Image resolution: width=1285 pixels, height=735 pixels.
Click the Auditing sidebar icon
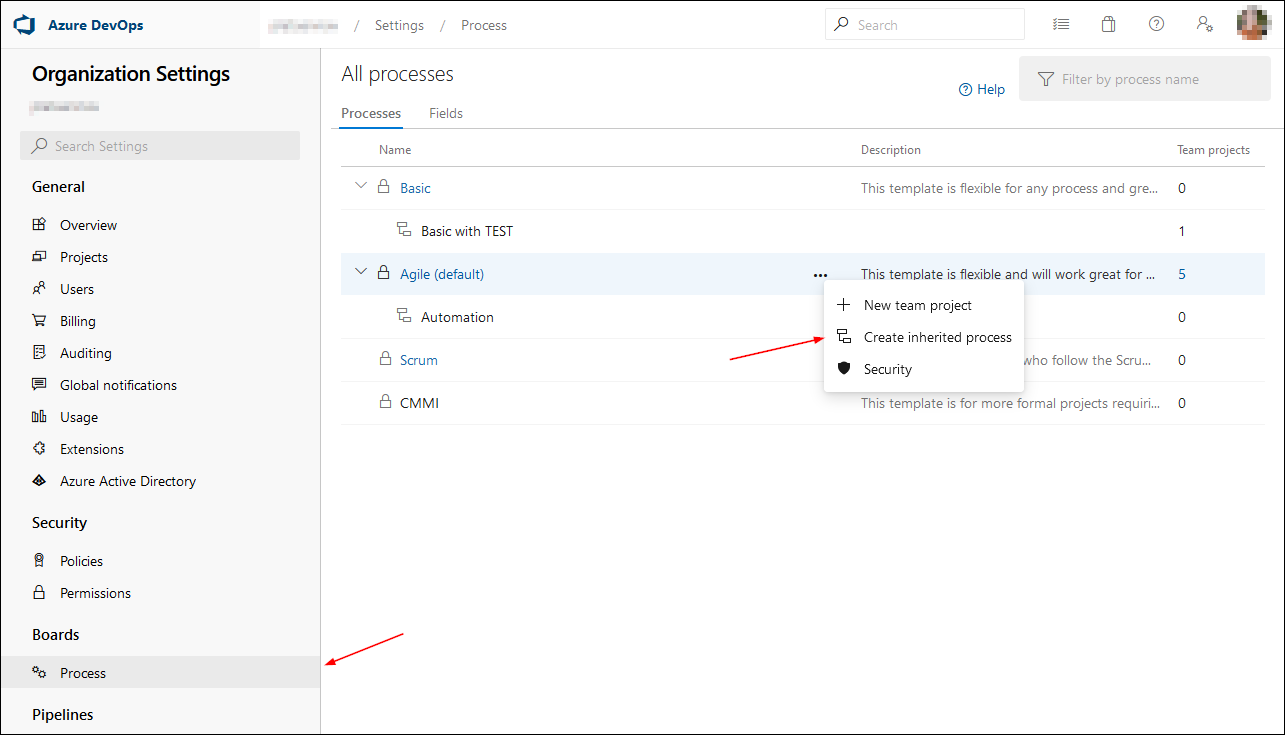click(39, 353)
